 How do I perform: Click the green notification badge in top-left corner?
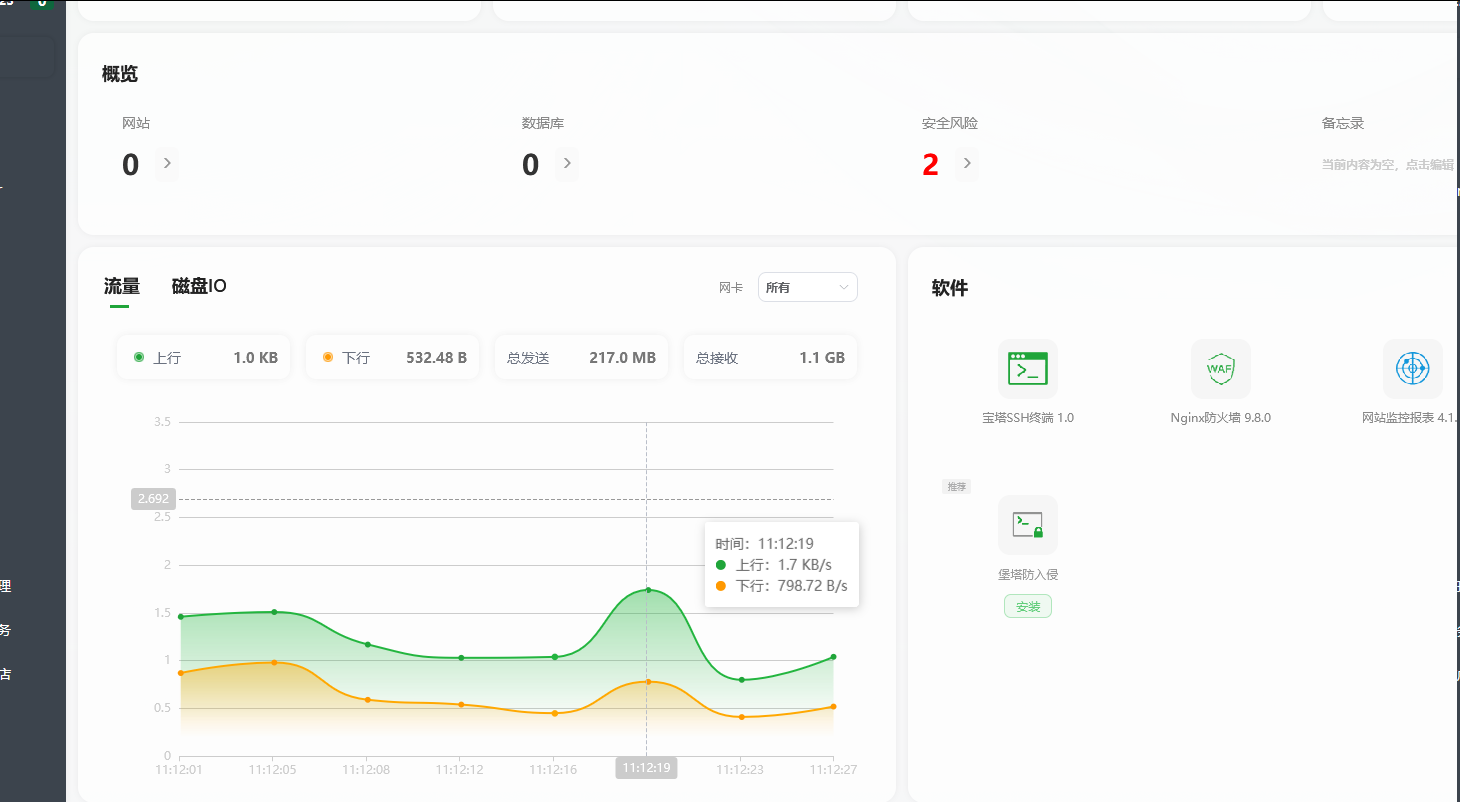pyautogui.click(x=41, y=5)
